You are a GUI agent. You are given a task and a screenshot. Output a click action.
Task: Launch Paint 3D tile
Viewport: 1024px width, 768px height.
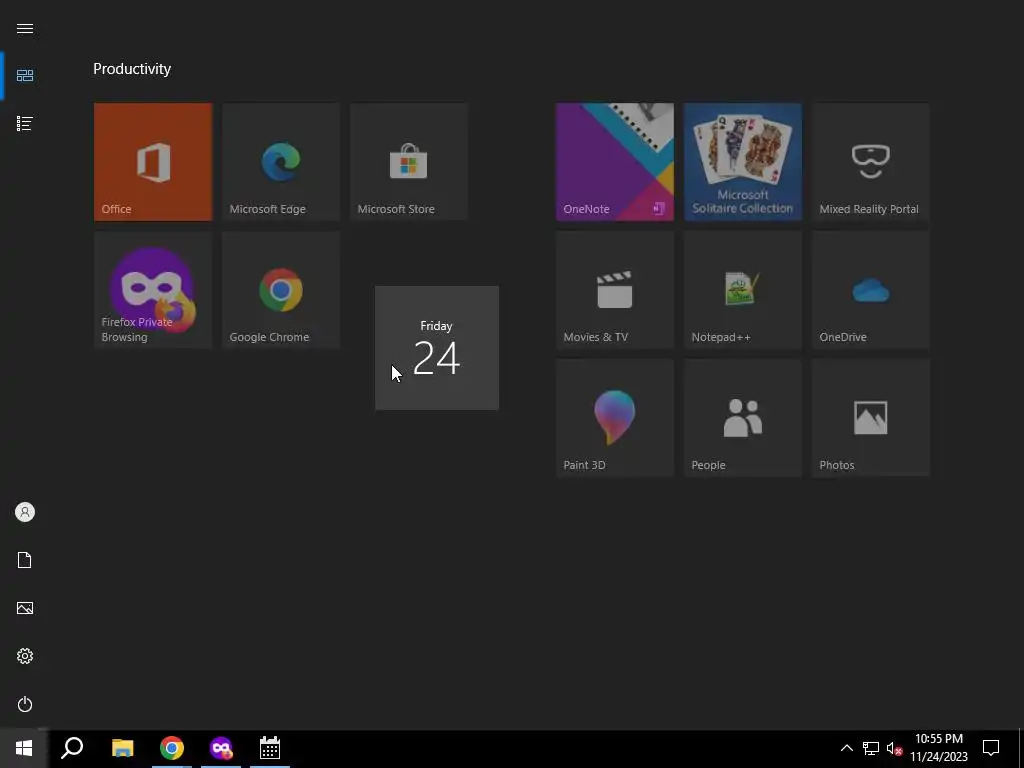pos(615,417)
